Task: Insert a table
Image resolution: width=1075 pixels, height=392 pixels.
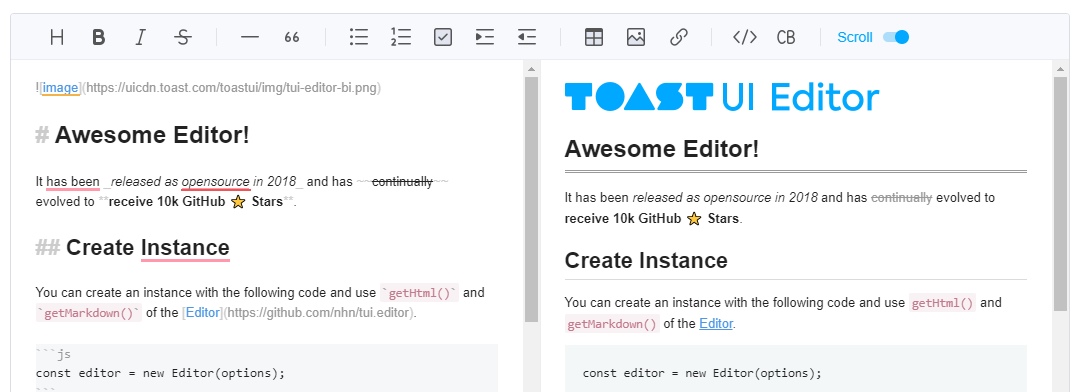Action: [x=594, y=37]
